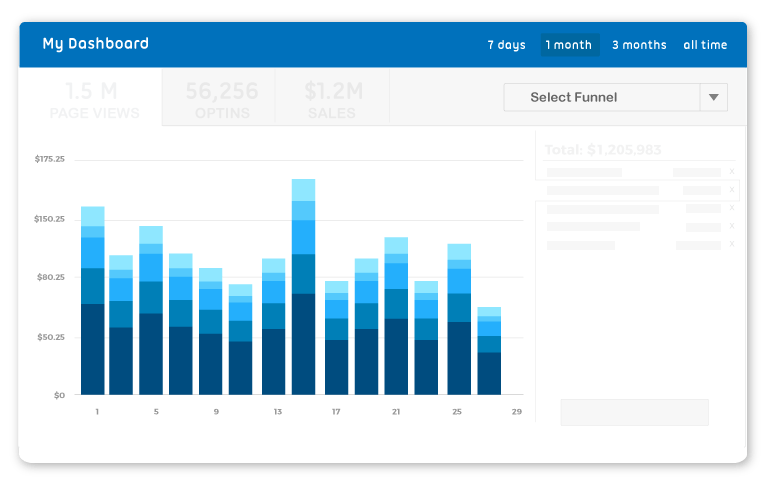This screenshot has width=768, height=487.
Task: Click the My Dashboard title
Action: [96, 44]
